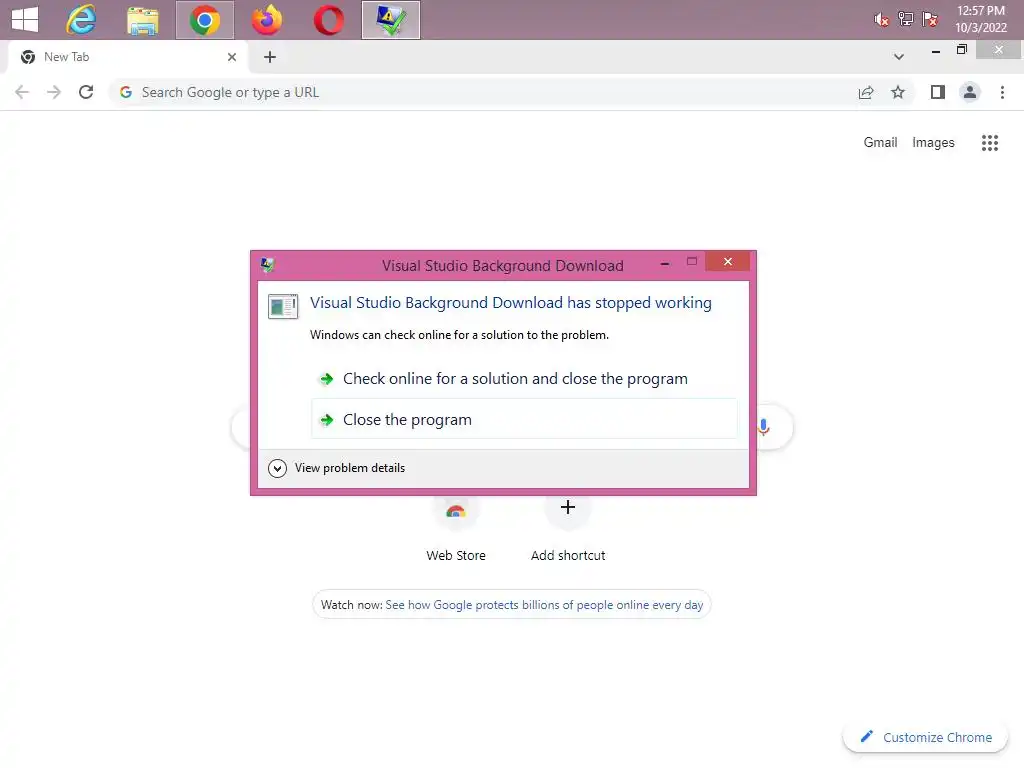Minimize the Chrome window
The image size is (1024, 768).
click(936, 50)
